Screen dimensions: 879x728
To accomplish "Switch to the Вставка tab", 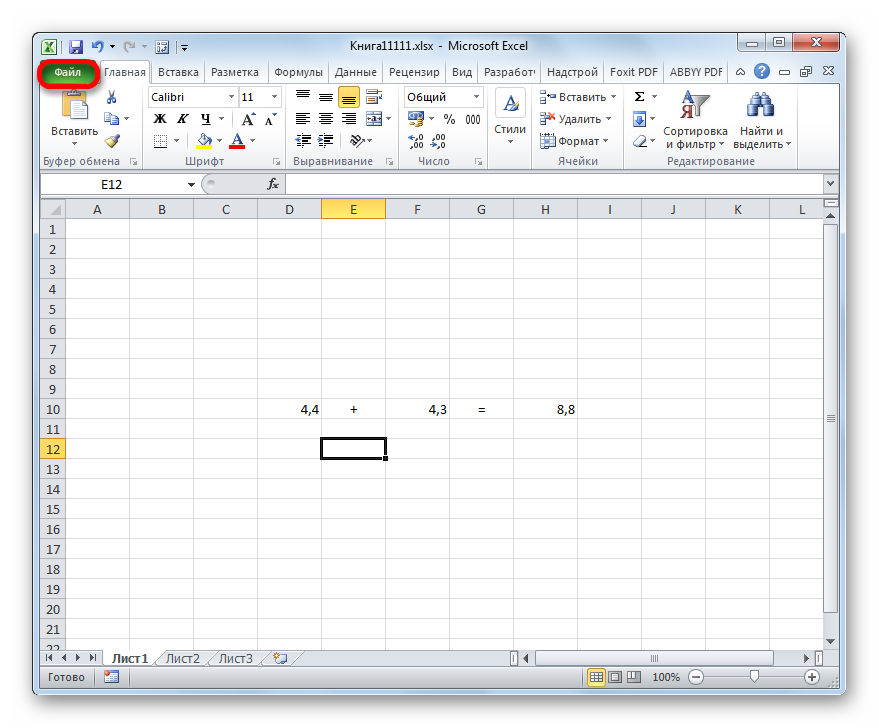I will (x=178, y=72).
